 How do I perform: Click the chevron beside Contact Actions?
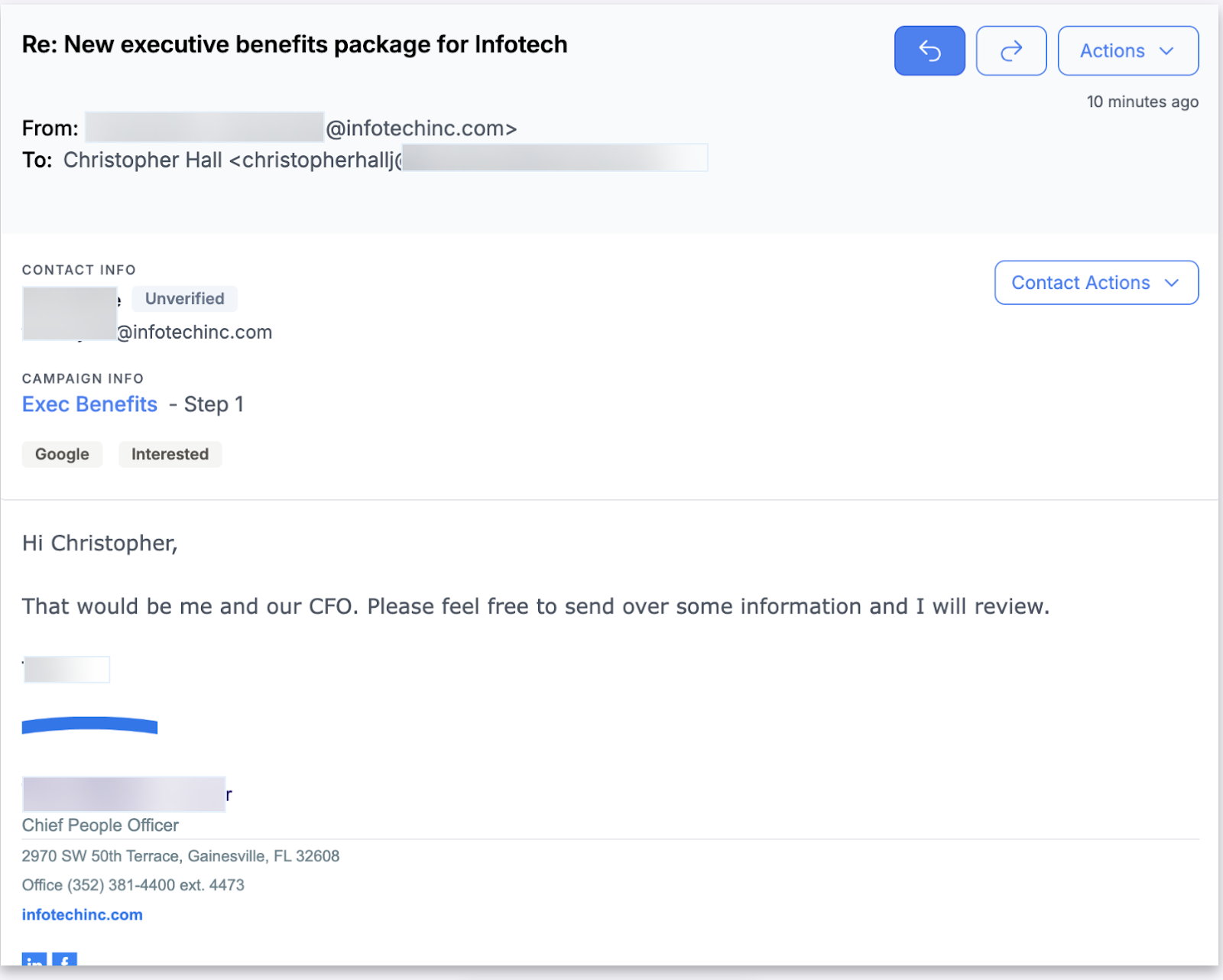point(1172,283)
